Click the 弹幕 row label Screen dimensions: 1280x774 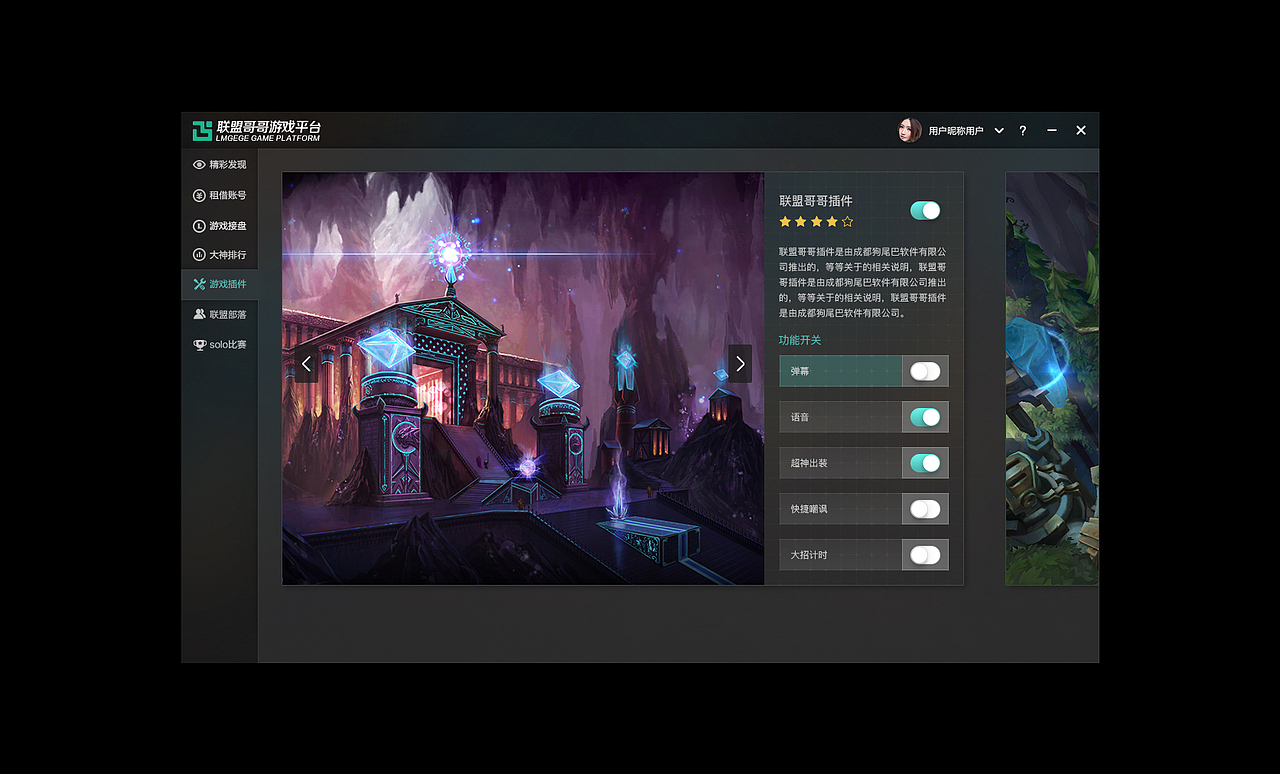coord(800,371)
